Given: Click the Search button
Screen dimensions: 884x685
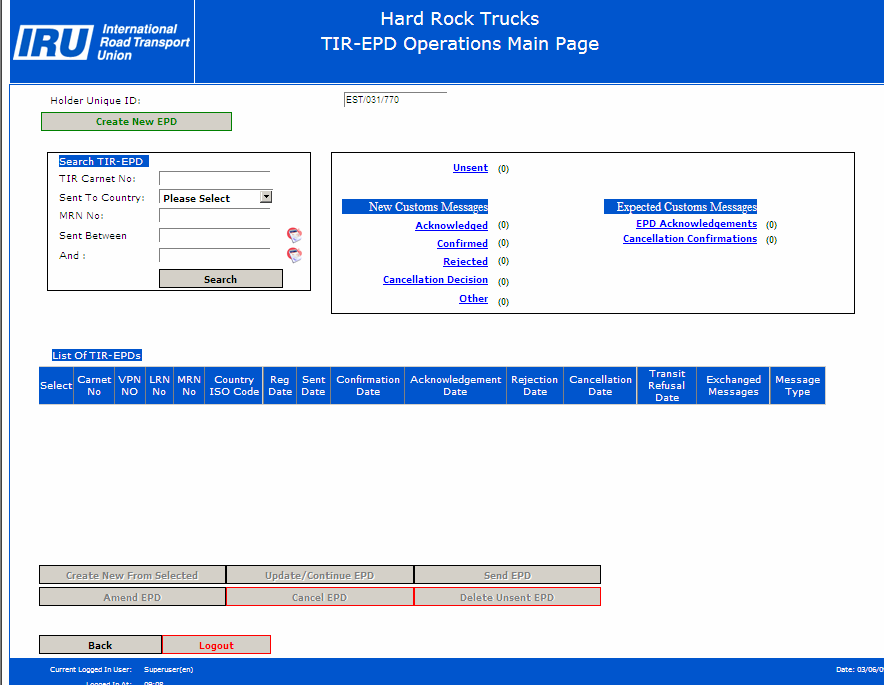Looking at the screenshot, I should tap(220, 279).
